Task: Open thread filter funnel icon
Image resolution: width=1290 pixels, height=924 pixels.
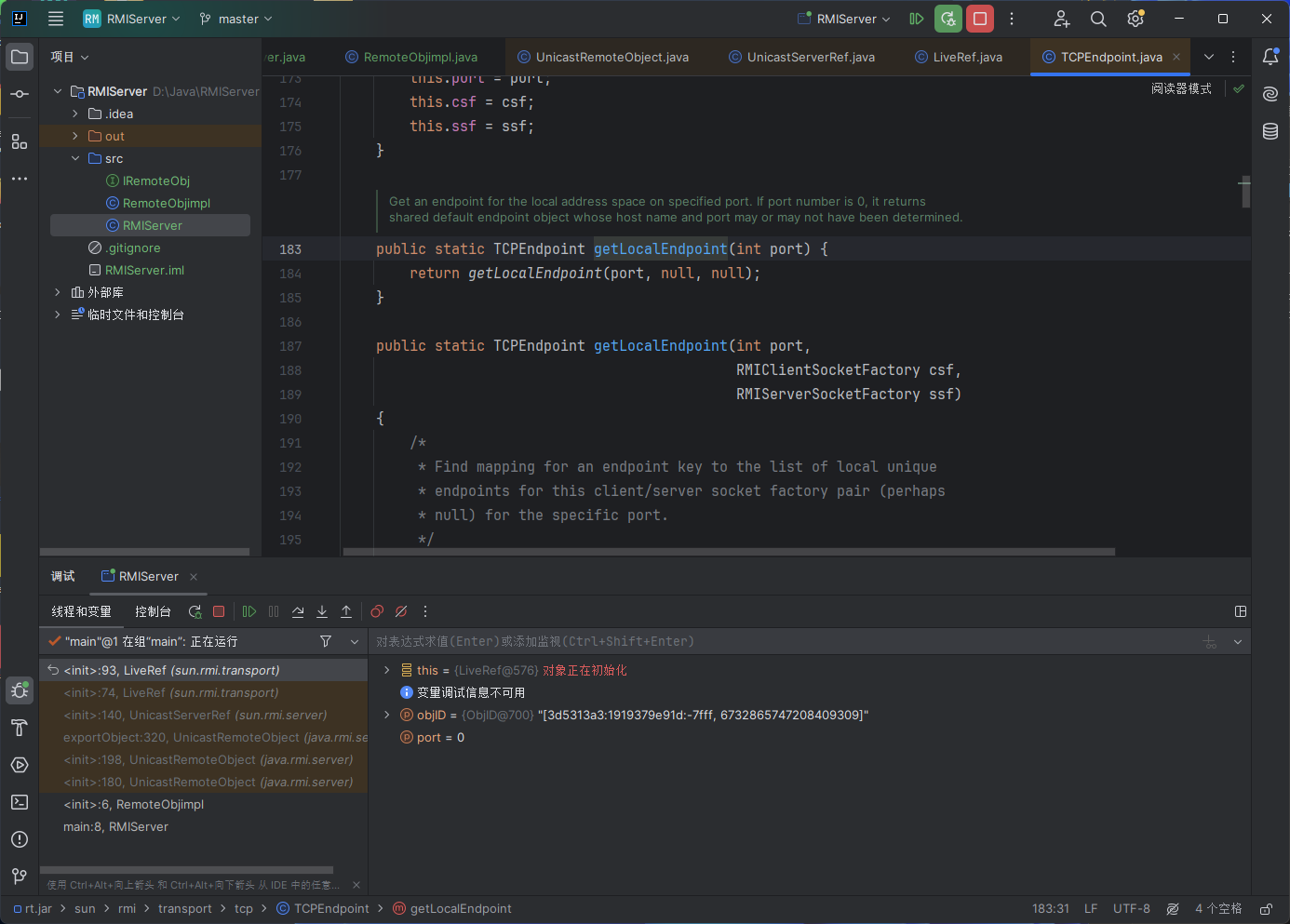Action: tap(326, 641)
